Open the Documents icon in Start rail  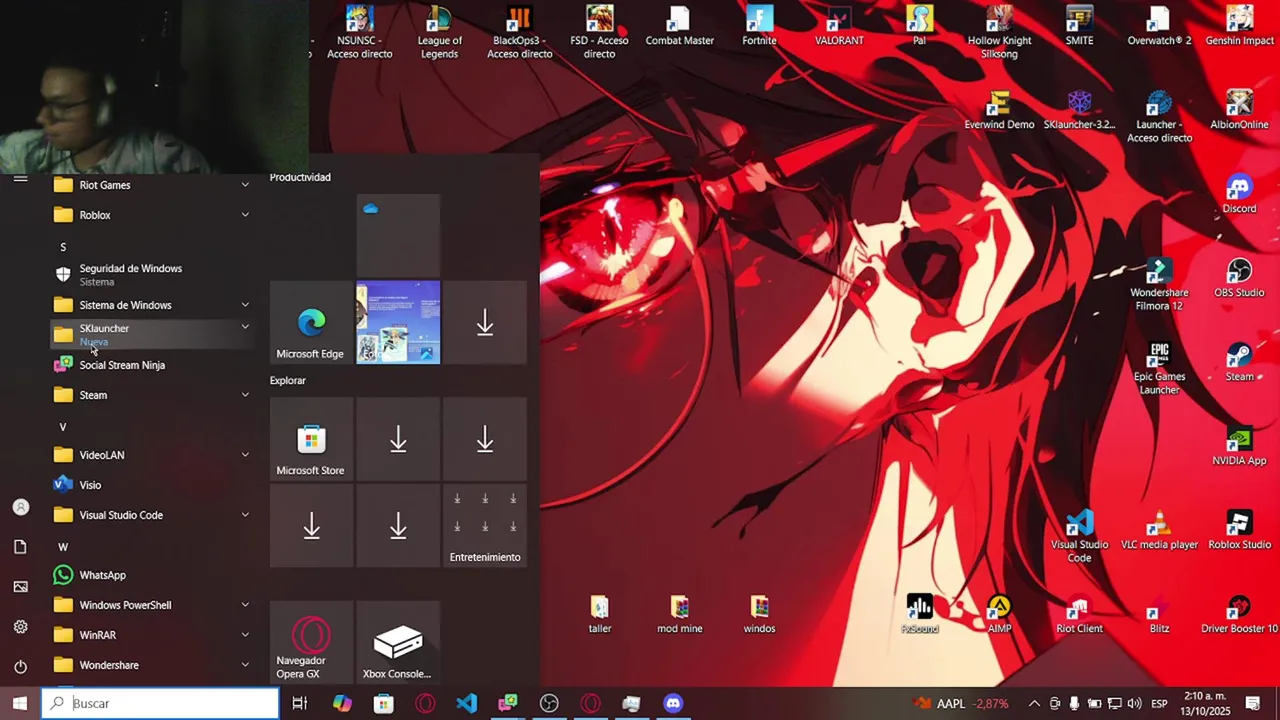pos(20,547)
